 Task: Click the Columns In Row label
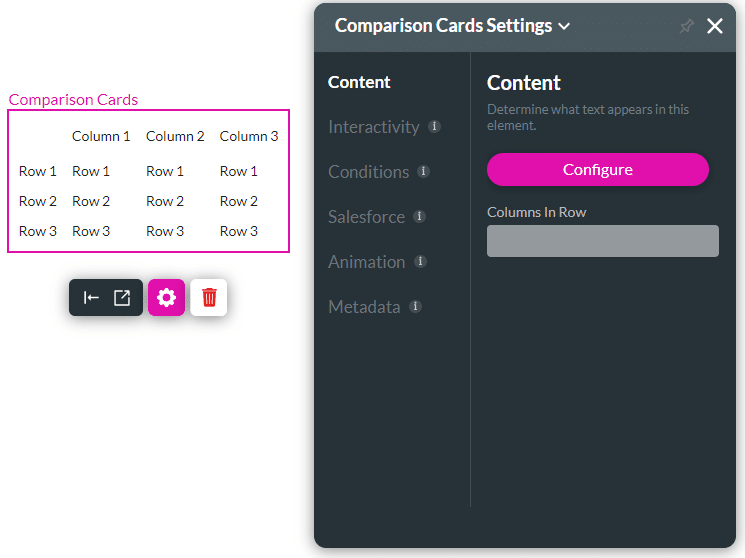click(x=536, y=212)
